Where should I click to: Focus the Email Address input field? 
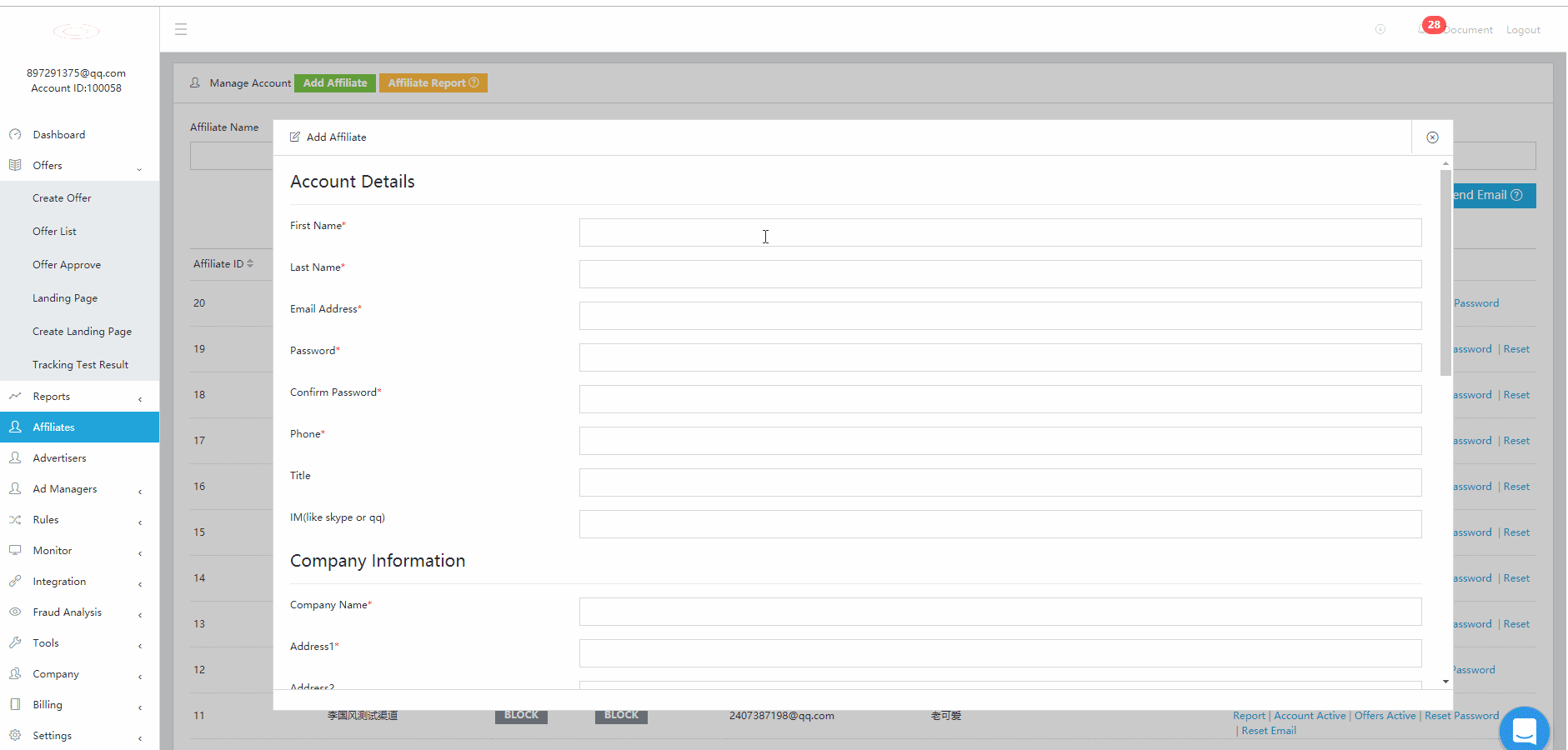pyautogui.click(x=999, y=316)
